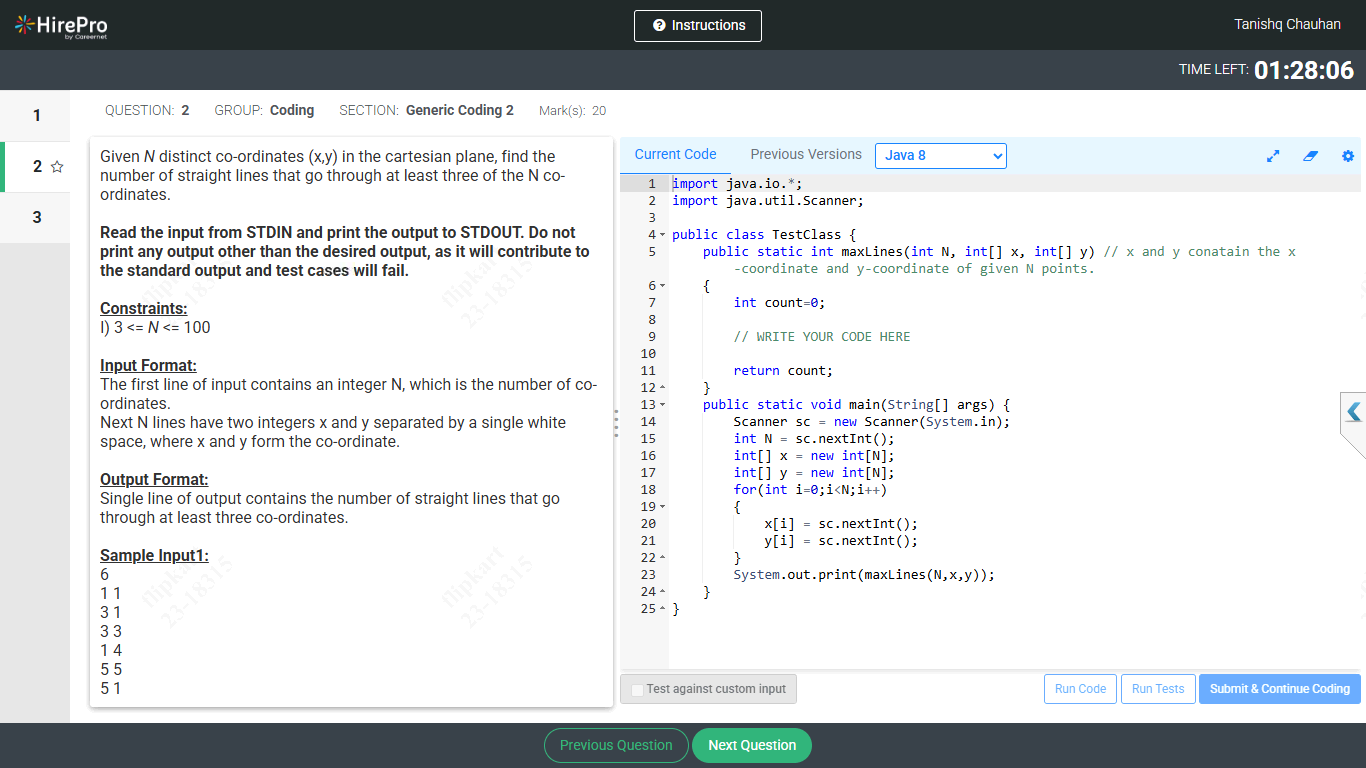
Task: Click line number 10 in gutter
Action: tap(648, 354)
